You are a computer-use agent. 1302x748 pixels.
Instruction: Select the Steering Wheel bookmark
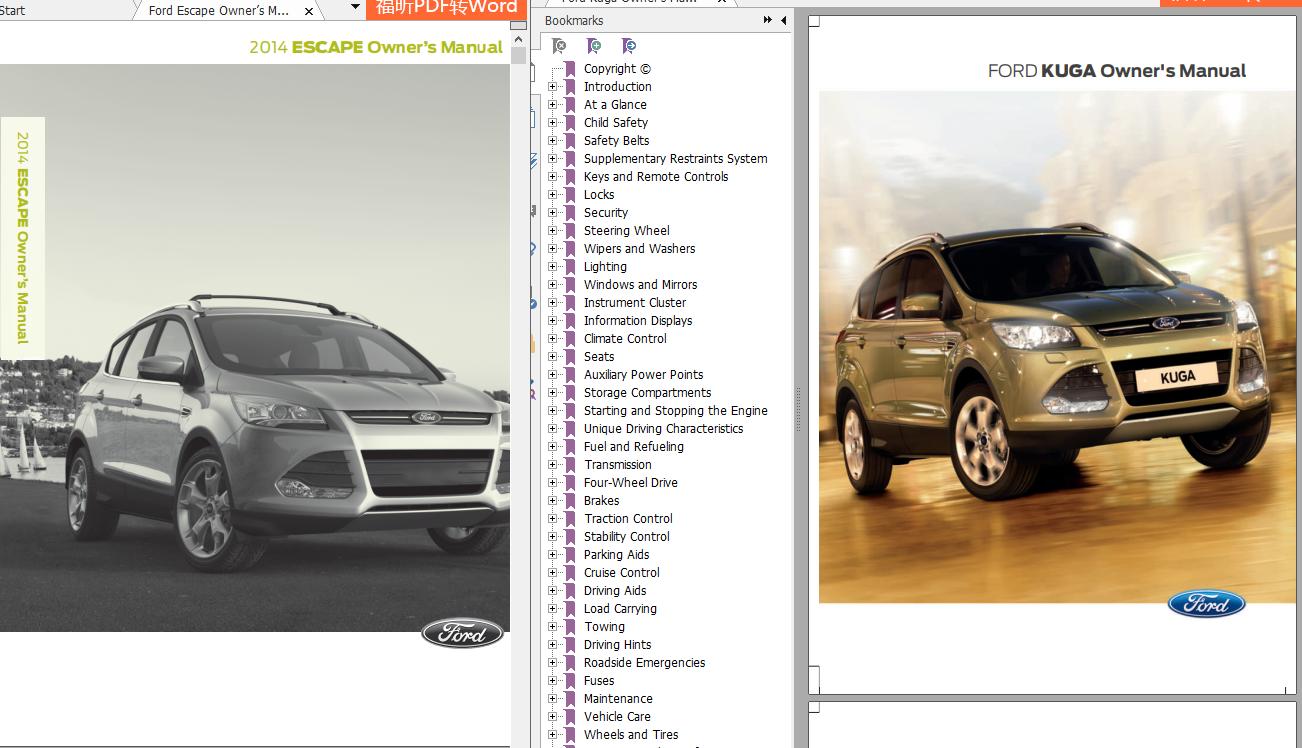[627, 231]
